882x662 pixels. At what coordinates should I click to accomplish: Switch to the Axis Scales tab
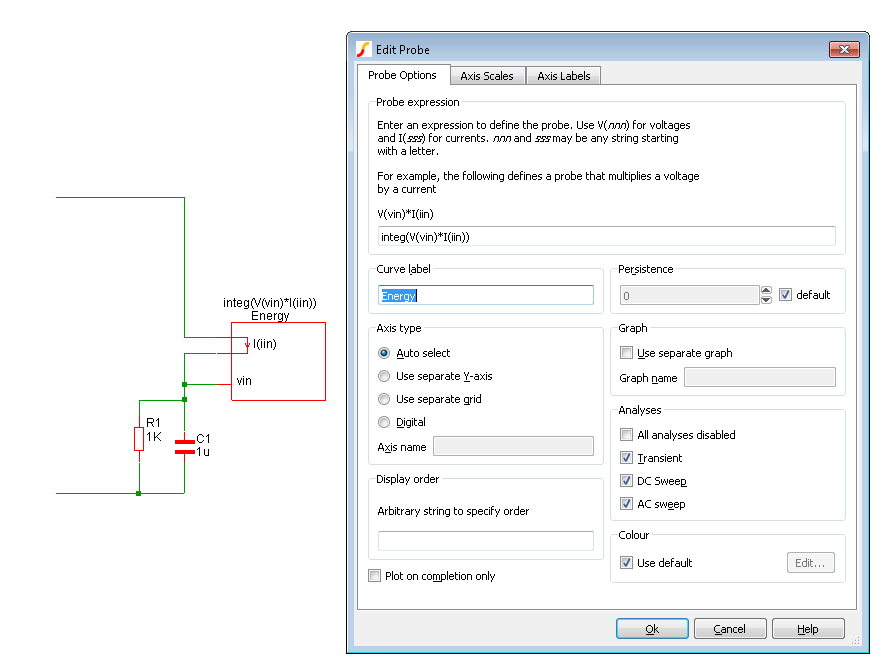tap(487, 75)
